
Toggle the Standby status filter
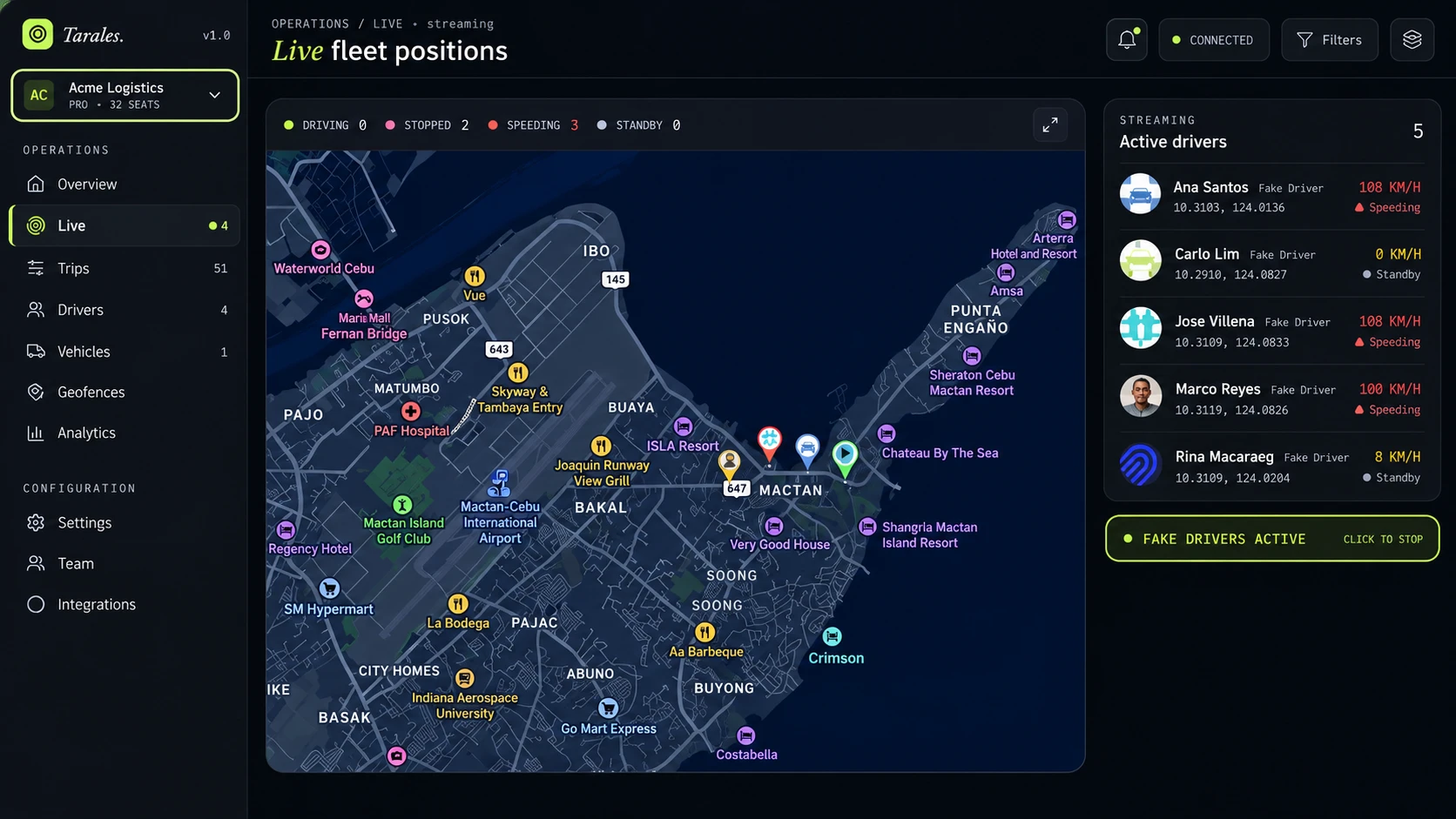click(639, 125)
